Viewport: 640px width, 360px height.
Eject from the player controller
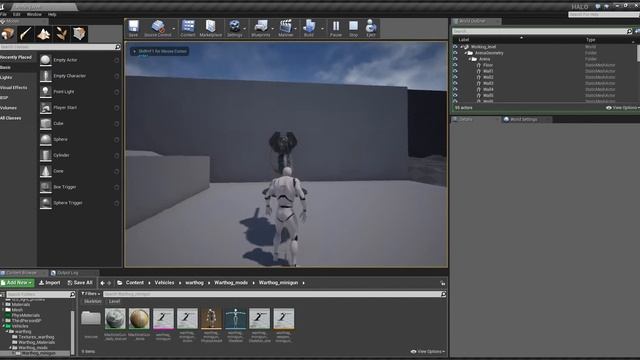tap(371, 29)
